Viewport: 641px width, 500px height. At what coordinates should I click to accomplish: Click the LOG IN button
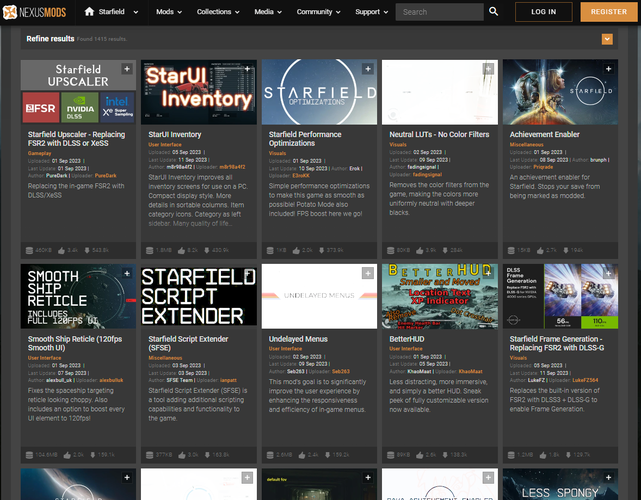point(544,12)
